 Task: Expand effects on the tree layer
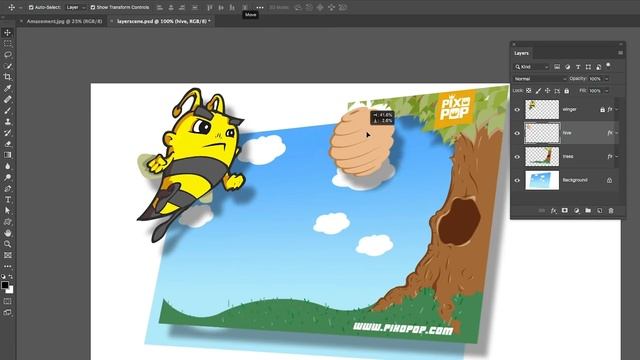617,156
